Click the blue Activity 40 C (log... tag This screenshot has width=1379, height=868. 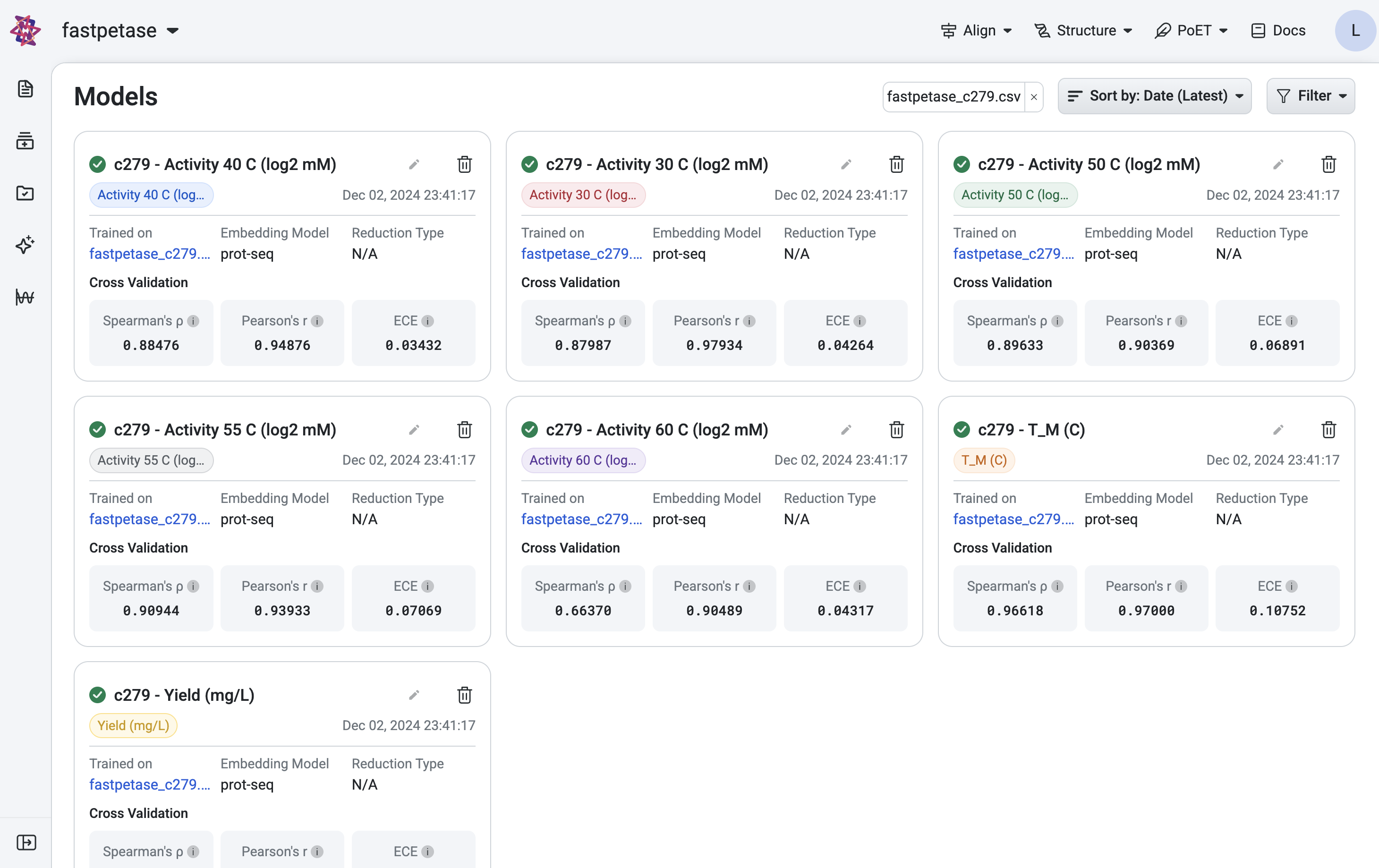[151, 195]
